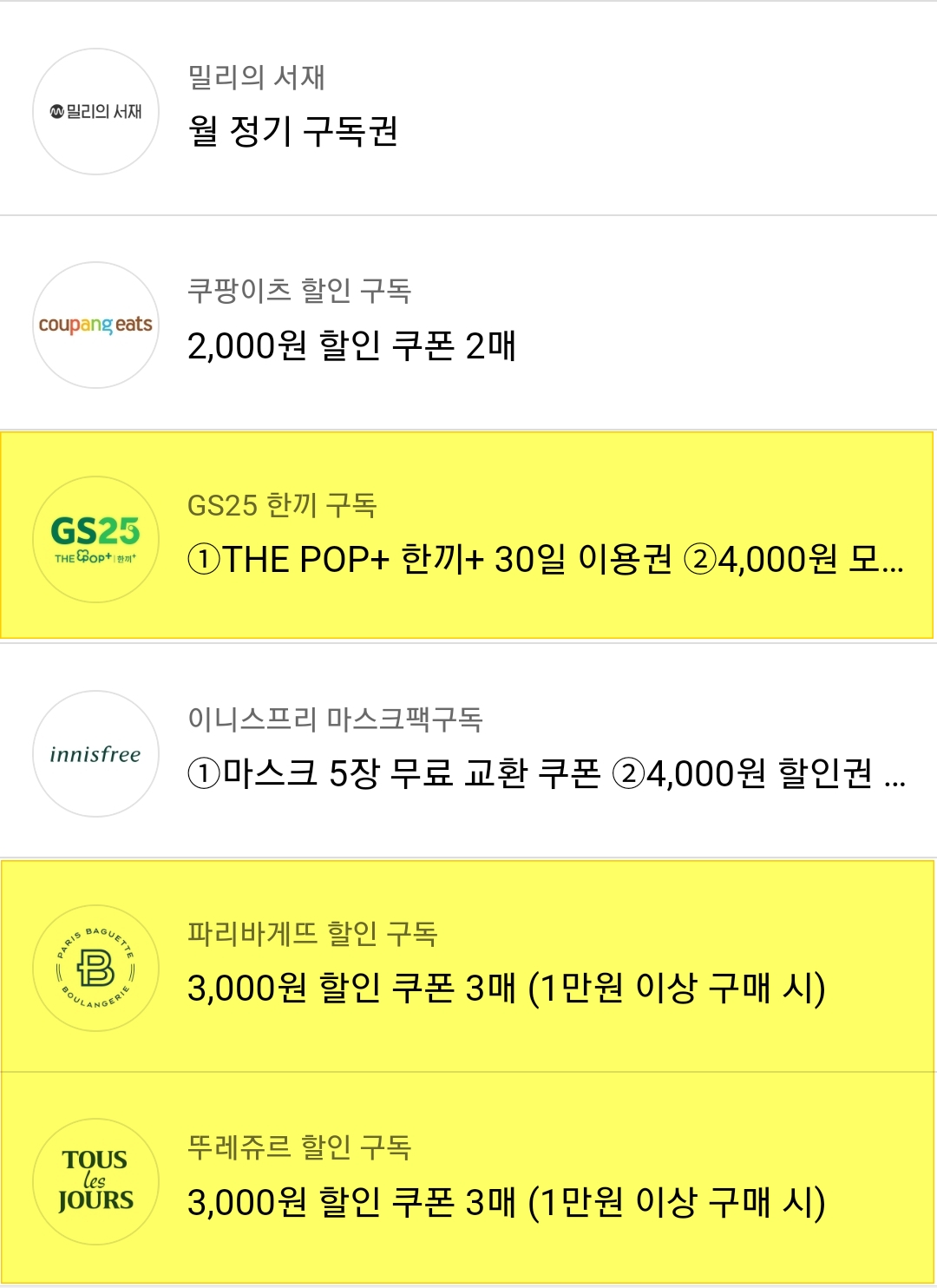Select the 이니스프리 마스크팩구독 heading
Image resolution: width=937 pixels, height=1288 pixels.
point(335,719)
